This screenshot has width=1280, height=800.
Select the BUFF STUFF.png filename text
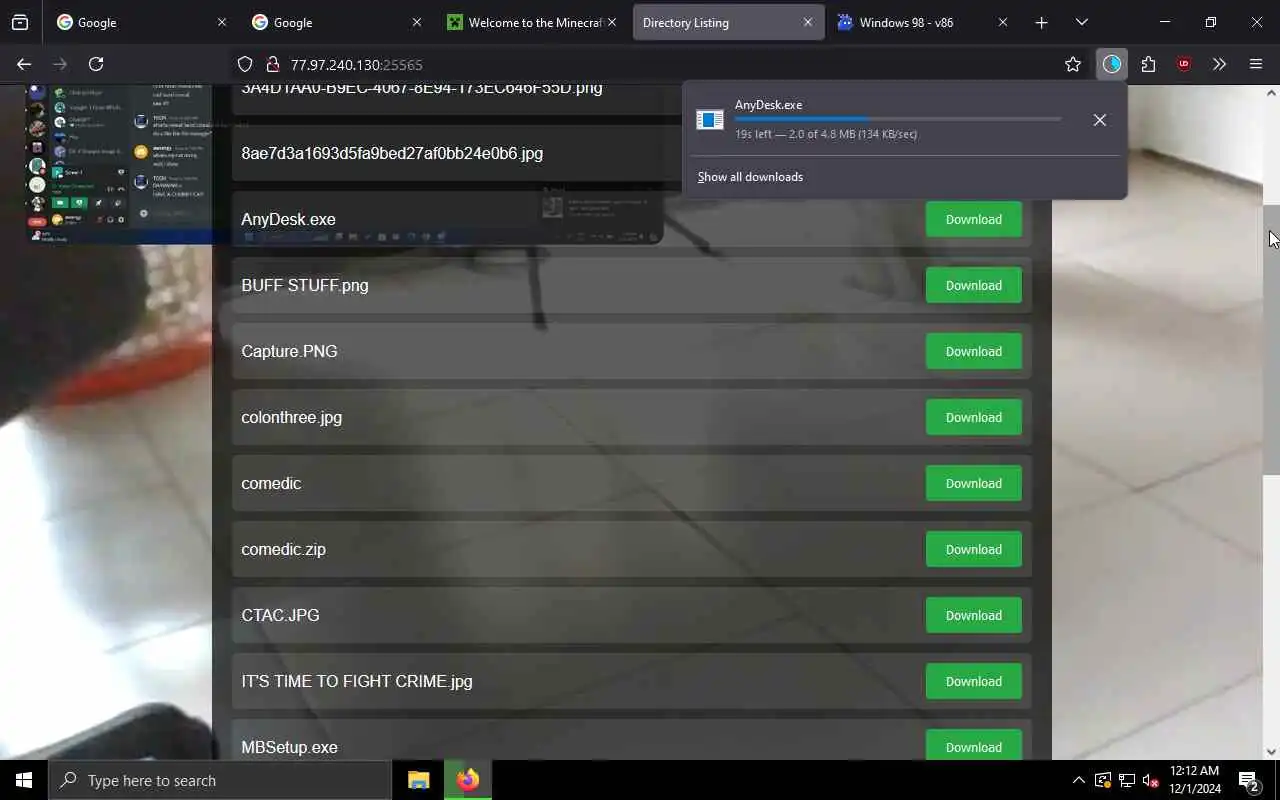(x=305, y=285)
